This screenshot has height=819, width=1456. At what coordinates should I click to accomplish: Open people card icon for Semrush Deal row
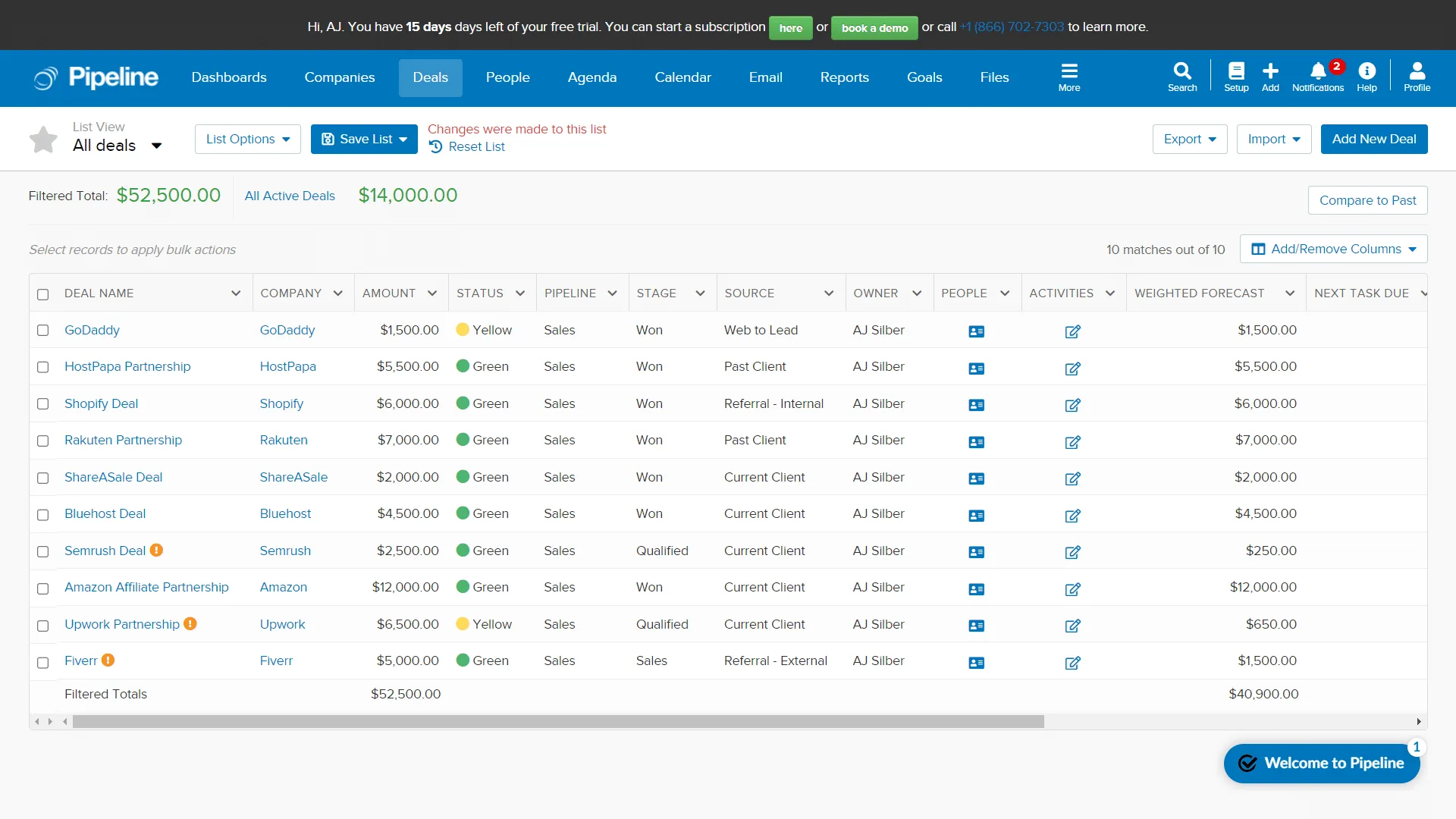coord(977,552)
